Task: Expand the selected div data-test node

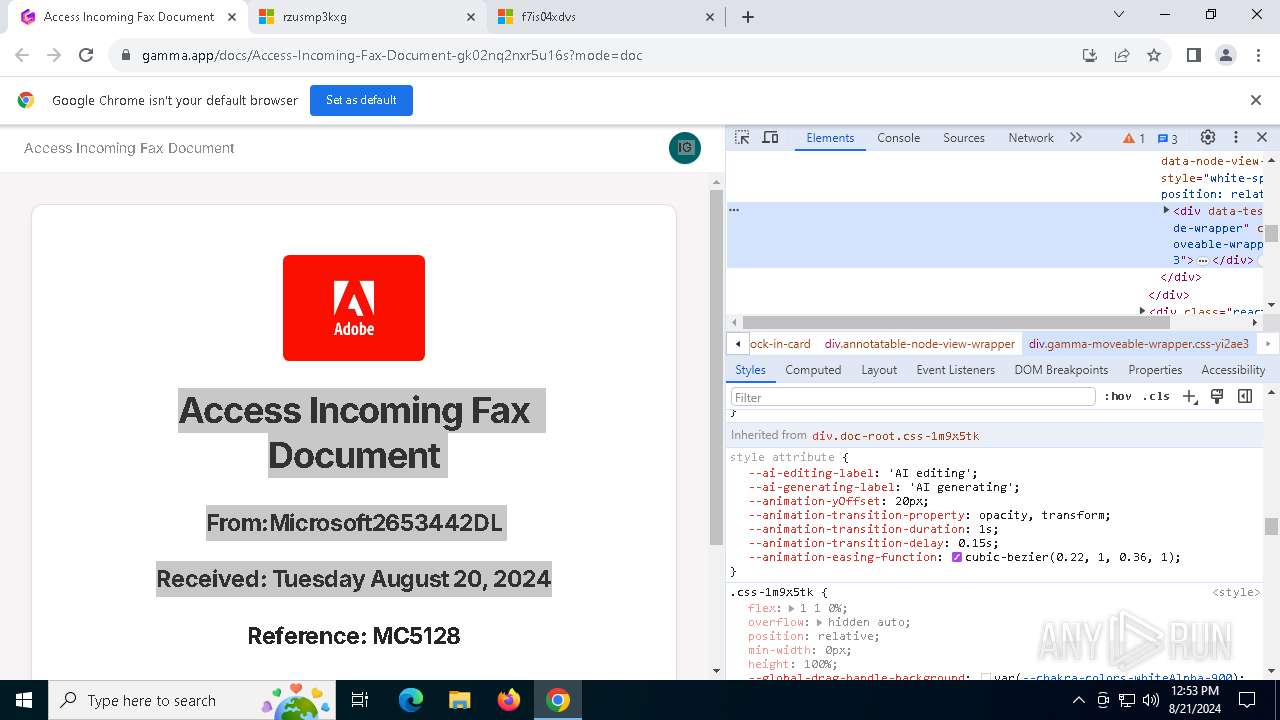Action: pos(1166,211)
